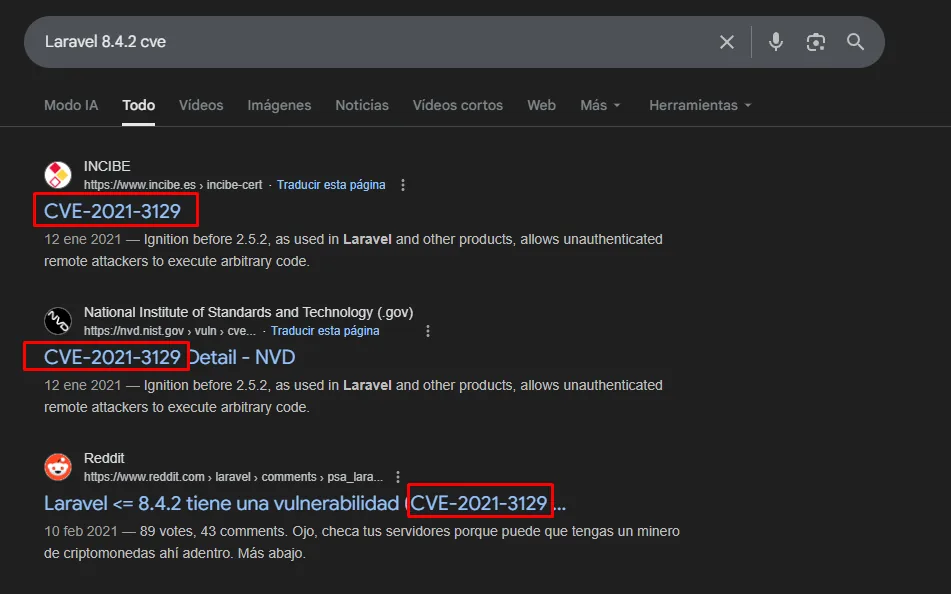
Task: Click the INCIBE source name
Action: 107,166
